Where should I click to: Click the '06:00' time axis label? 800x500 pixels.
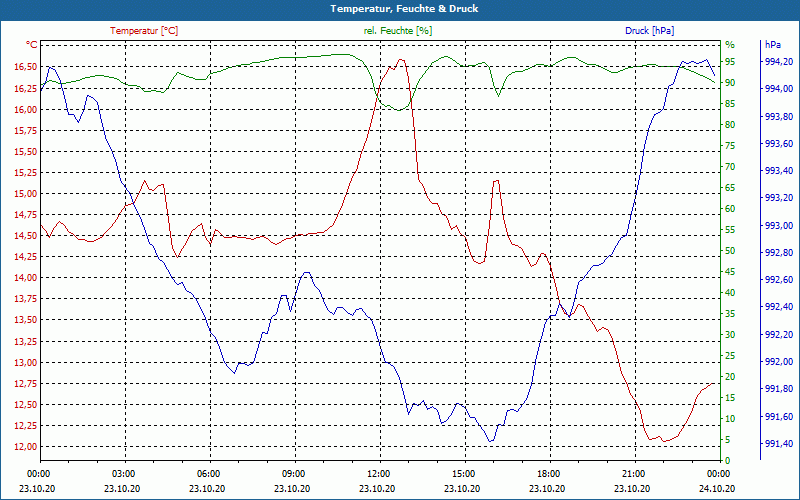(208, 473)
